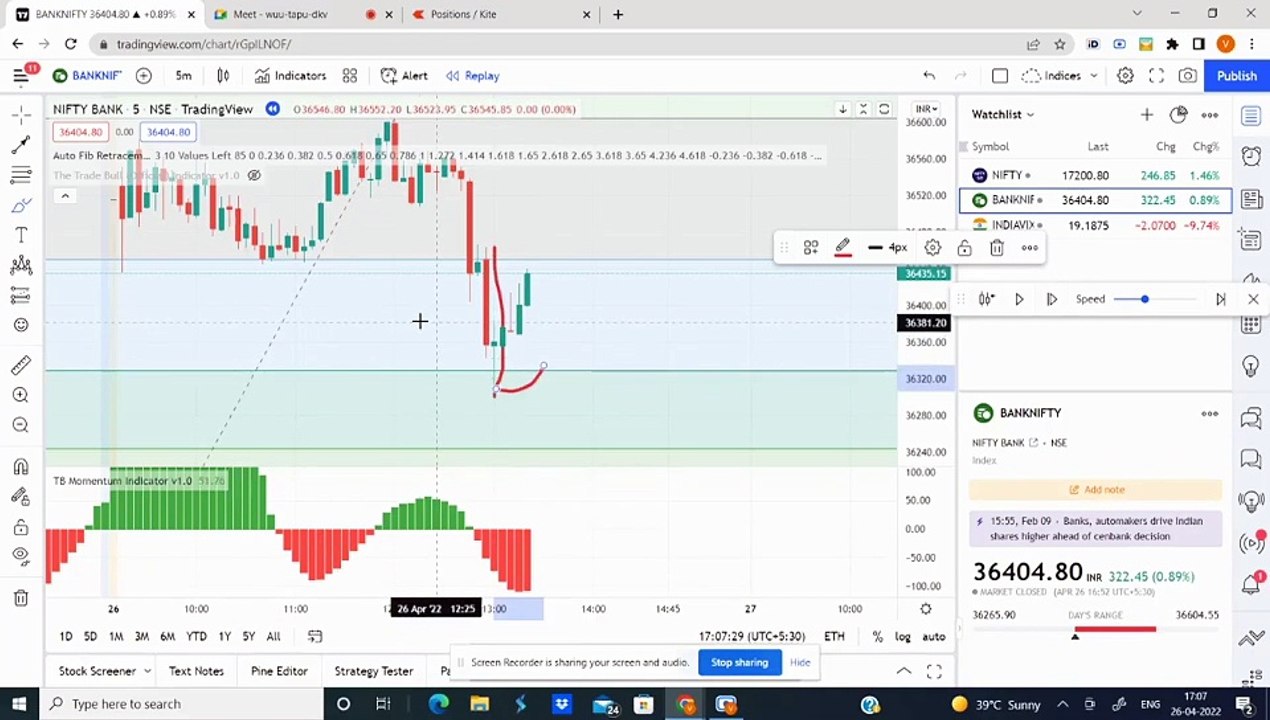Collapse the indicator legend arrow
Image resolution: width=1270 pixels, height=720 pixels.
point(65,196)
